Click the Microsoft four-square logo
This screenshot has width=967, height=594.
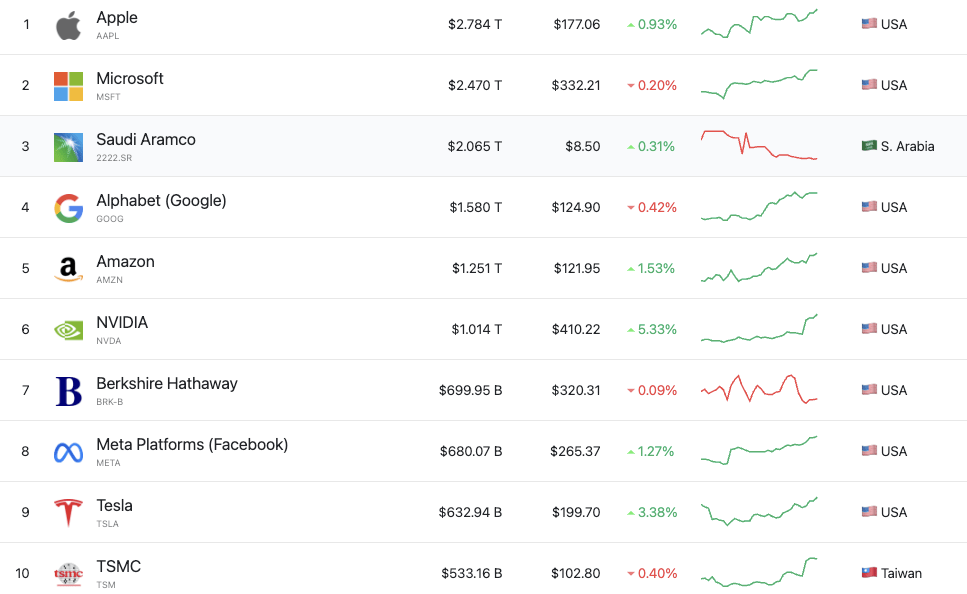click(x=68, y=86)
